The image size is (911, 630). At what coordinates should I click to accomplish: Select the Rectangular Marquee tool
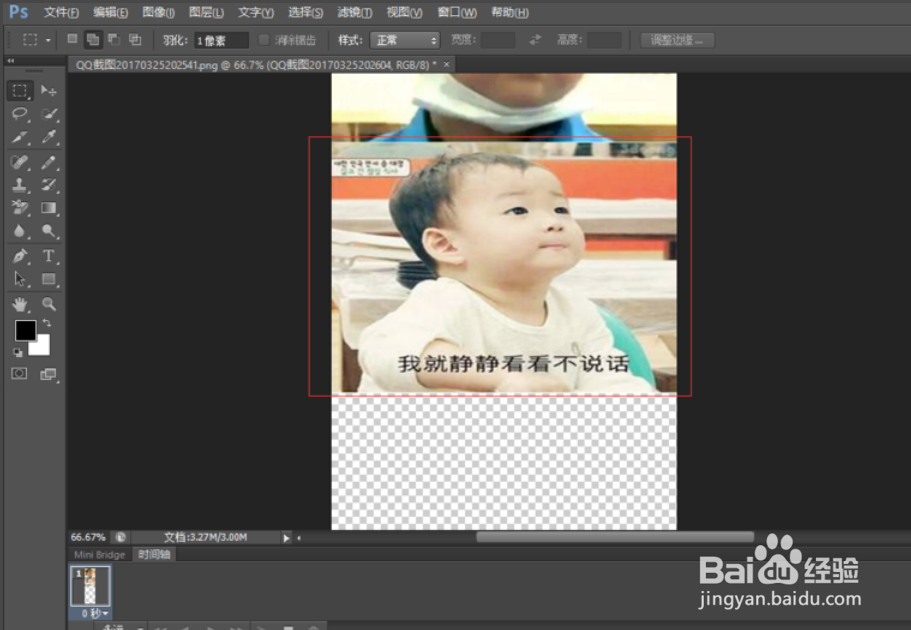20,91
